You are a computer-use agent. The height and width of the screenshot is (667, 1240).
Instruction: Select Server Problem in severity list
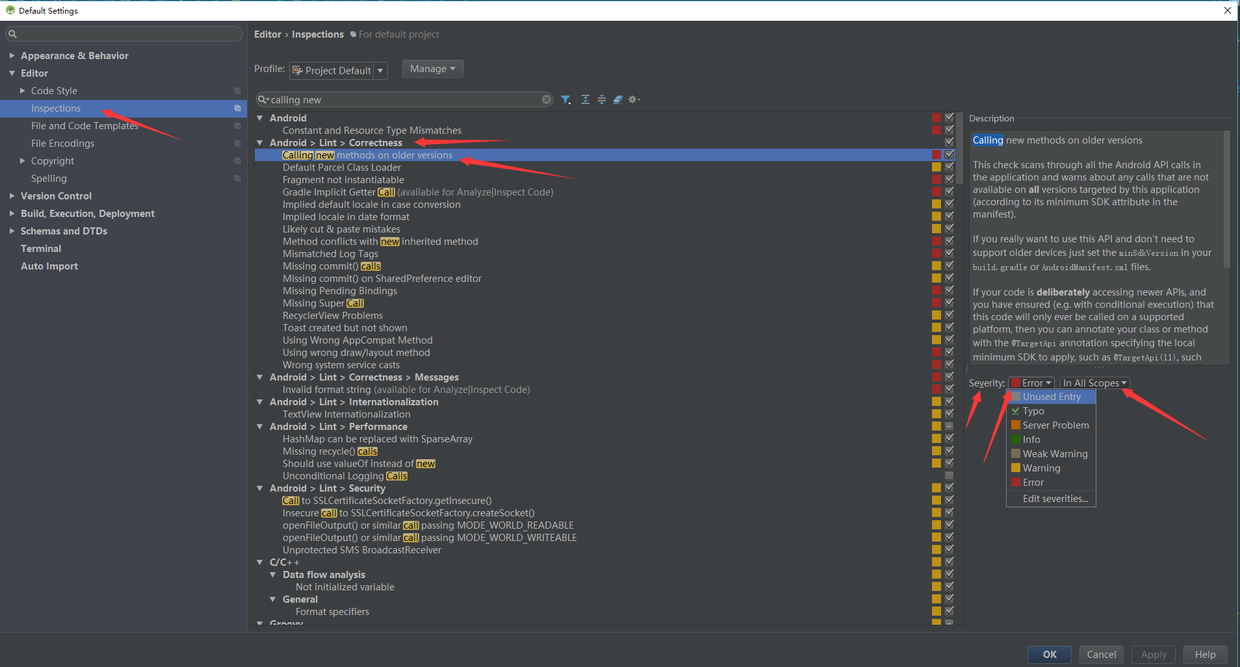click(x=1052, y=425)
